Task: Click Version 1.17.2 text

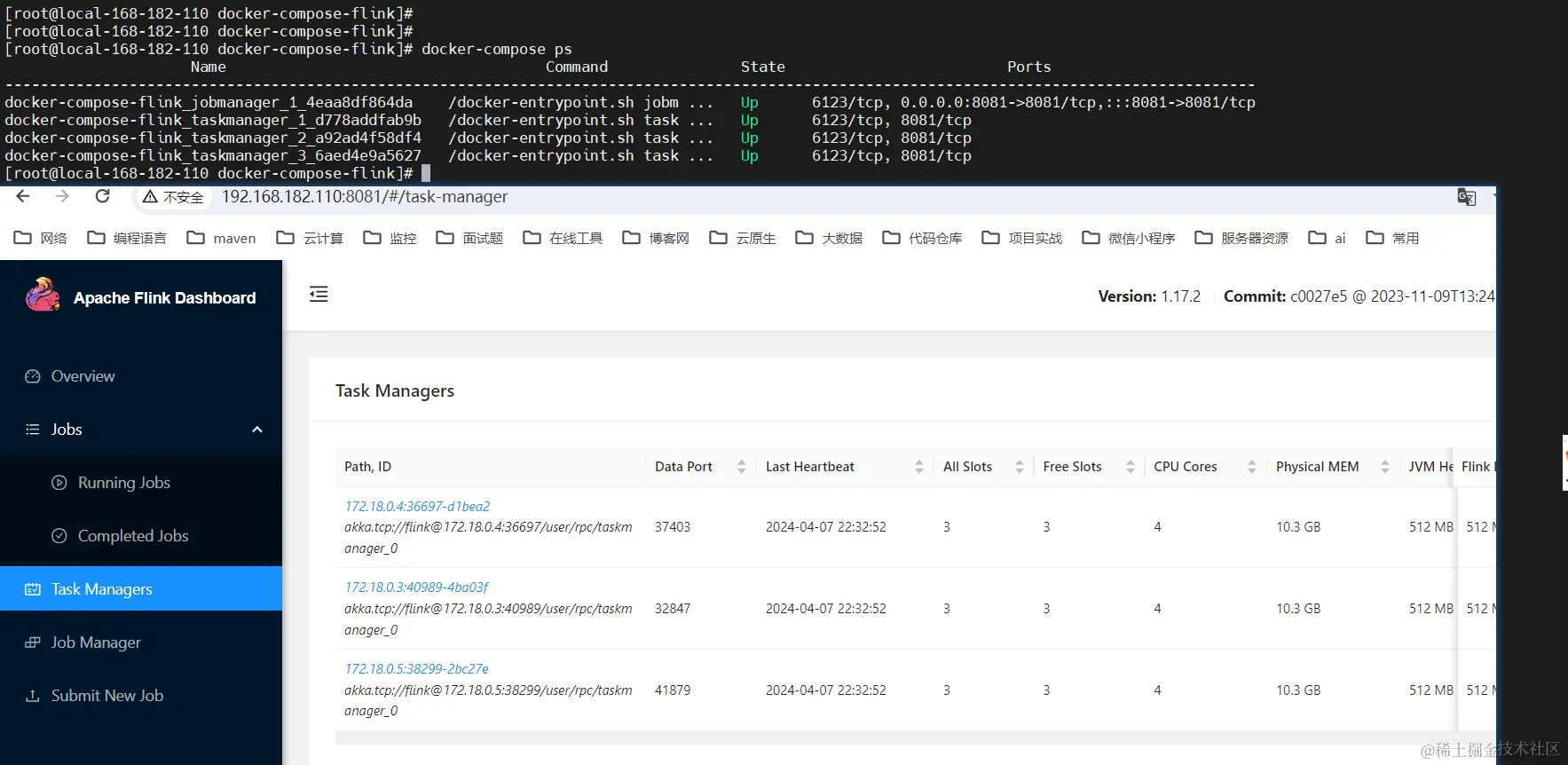Action: (x=1149, y=296)
